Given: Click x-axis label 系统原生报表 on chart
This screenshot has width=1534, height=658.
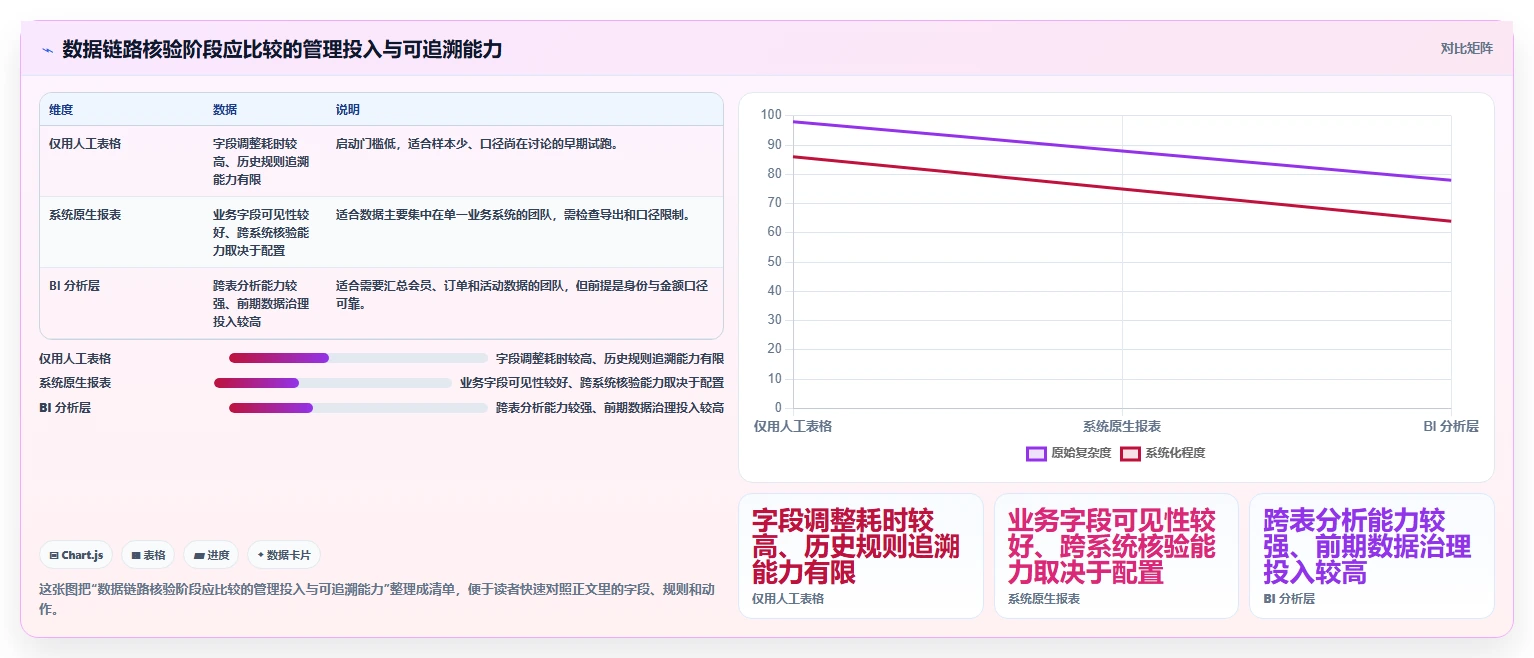Looking at the screenshot, I should point(1122,426).
